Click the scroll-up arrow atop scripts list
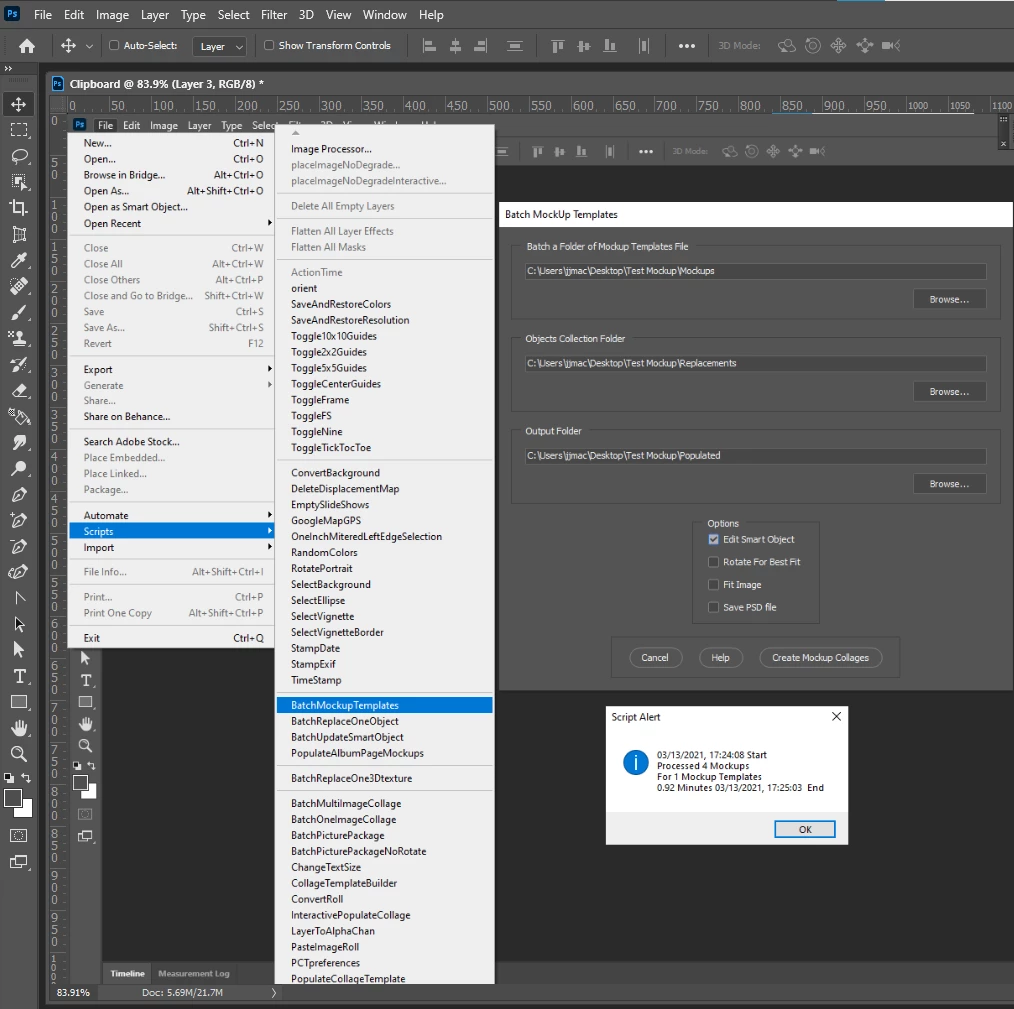1014x1009 pixels. [296, 133]
